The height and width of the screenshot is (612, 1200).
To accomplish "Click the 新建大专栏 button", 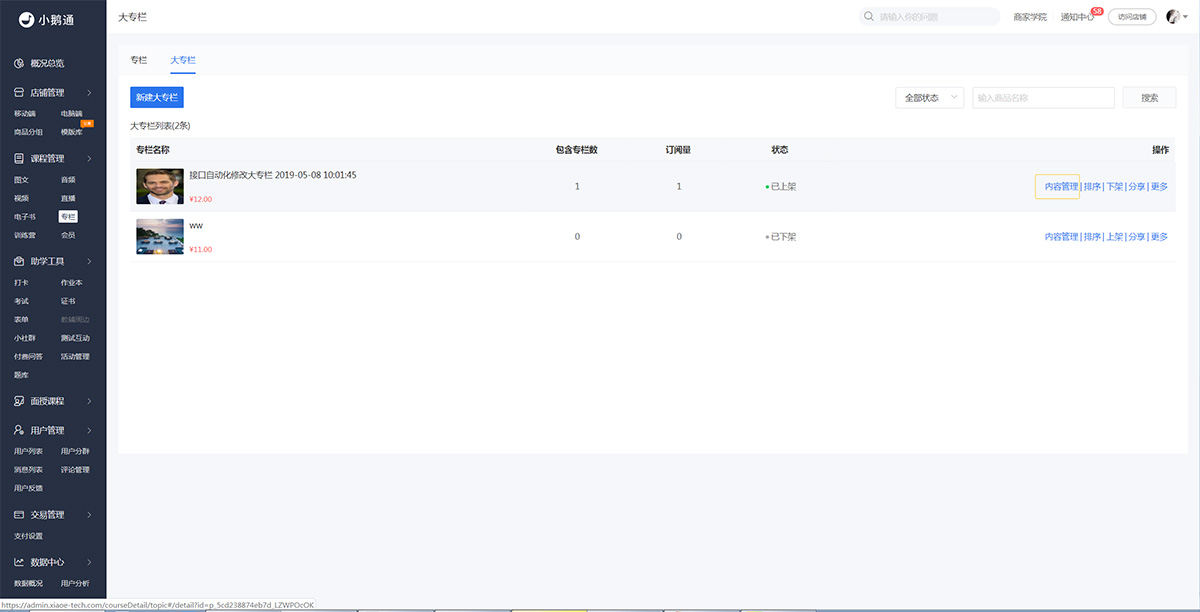I will pyautogui.click(x=157, y=97).
